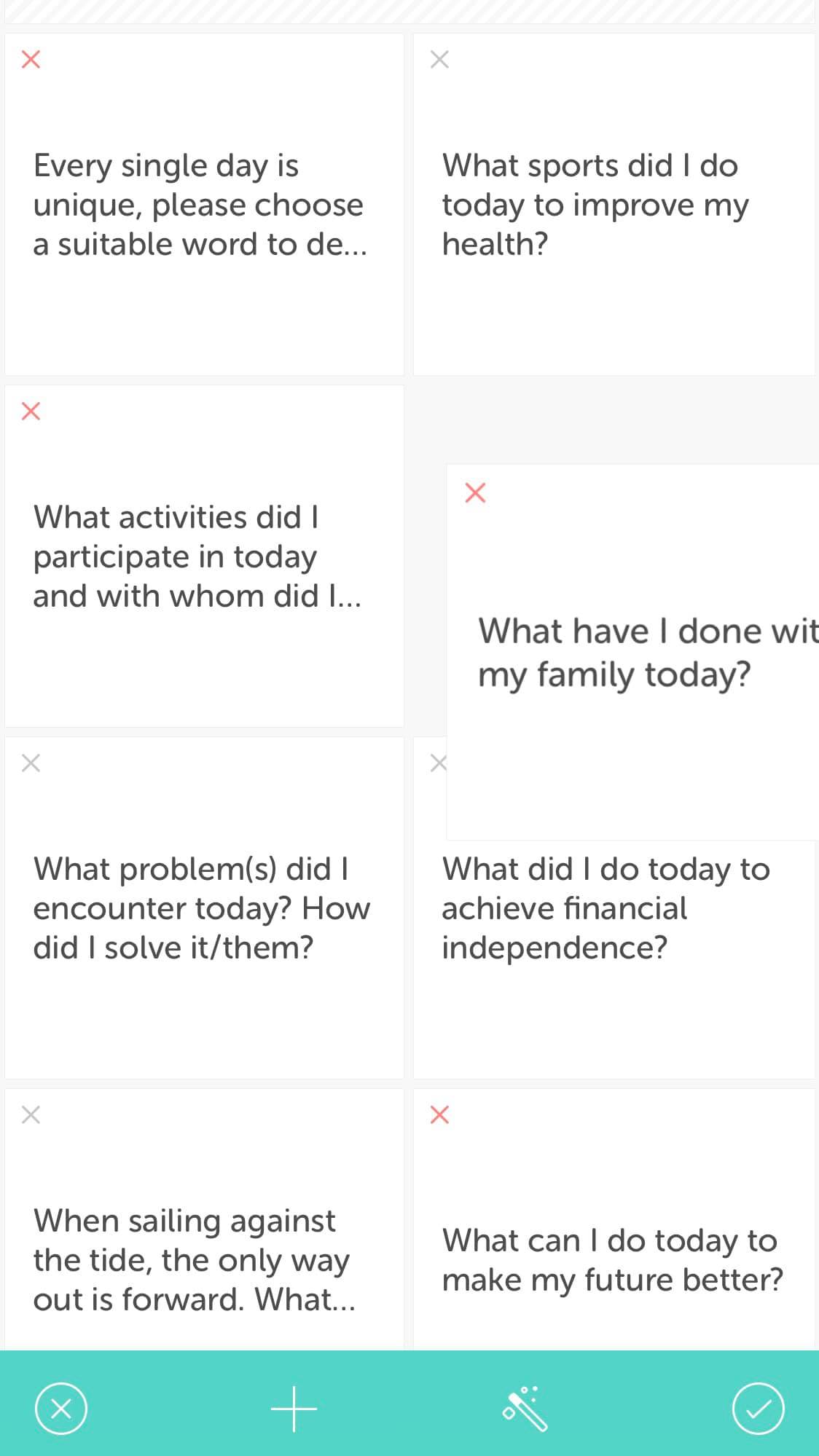Screen dimensions: 819x1456
Task: Open 'What activities did I participate in' question
Action: 197,556
